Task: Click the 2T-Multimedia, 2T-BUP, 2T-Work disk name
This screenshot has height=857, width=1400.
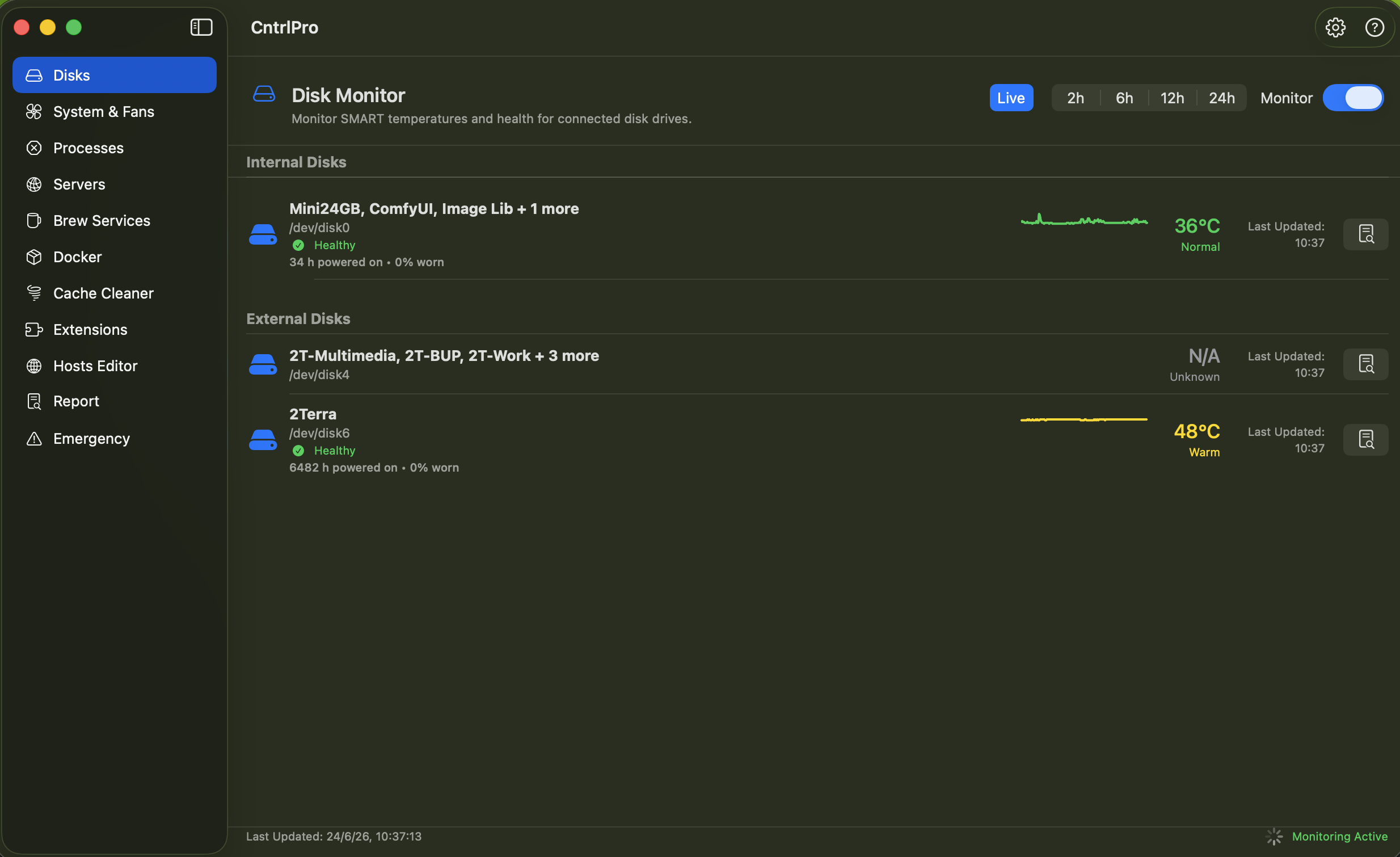Action: pyautogui.click(x=444, y=356)
